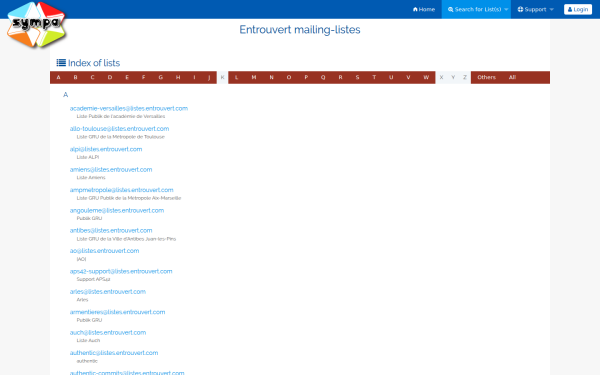This screenshot has width=600, height=375.
Task: Select letter J in the index
Action: point(209,77)
